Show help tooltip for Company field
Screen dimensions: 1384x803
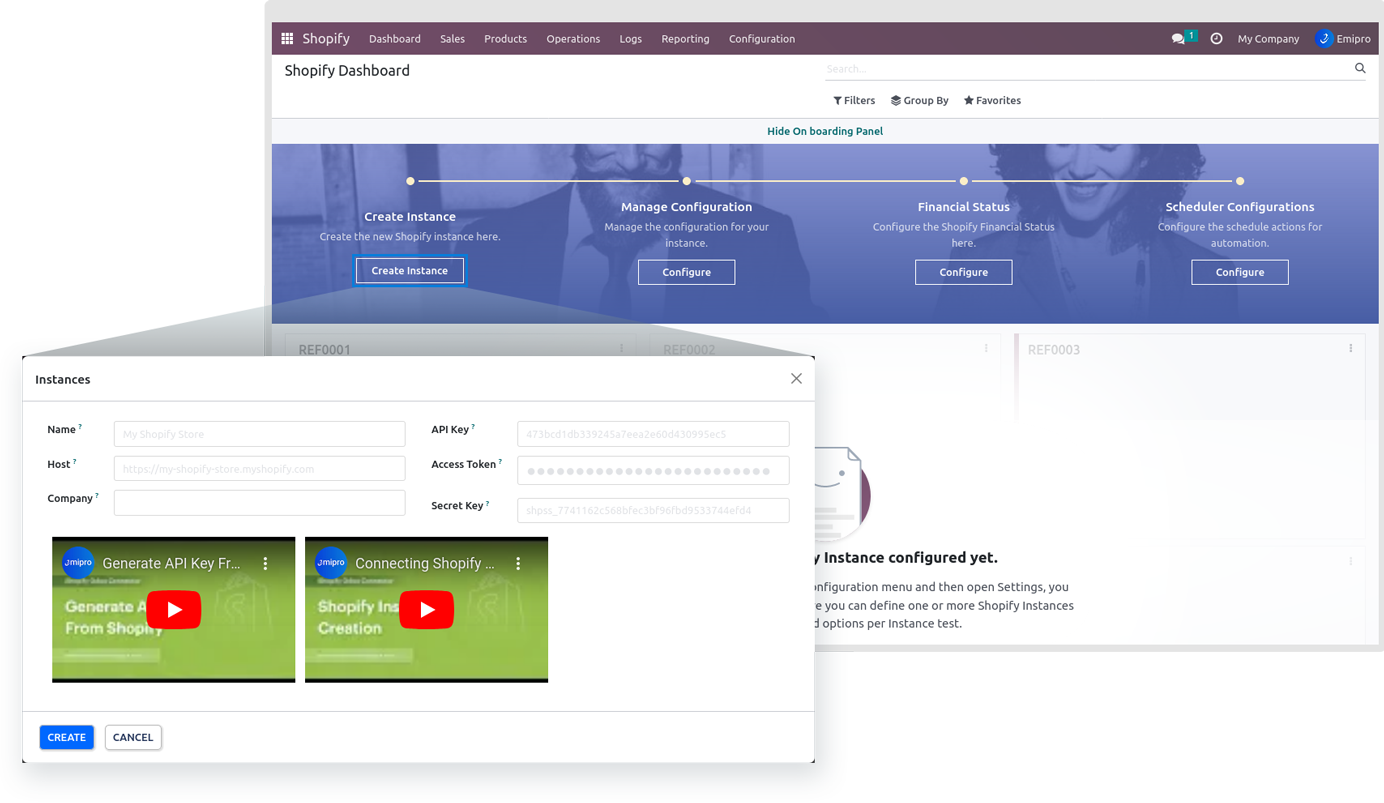(x=97, y=495)
